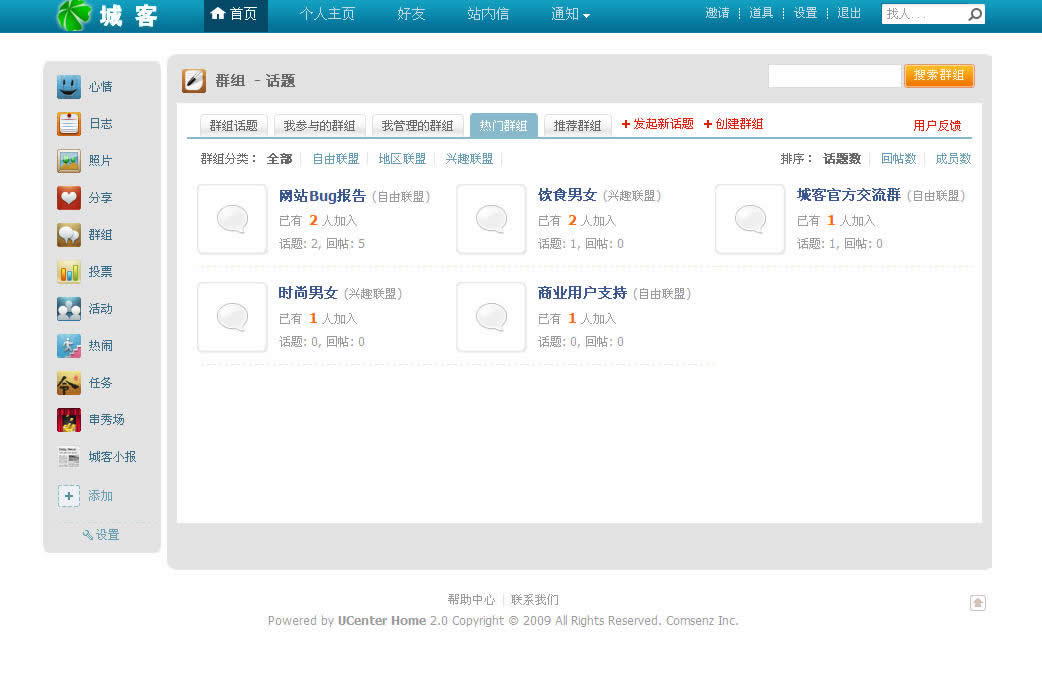This screenshot has width=1042, height=675.
Task: Click 邀请 invite in the top bar
Action: pyautogui.click(x=717, y=13)
